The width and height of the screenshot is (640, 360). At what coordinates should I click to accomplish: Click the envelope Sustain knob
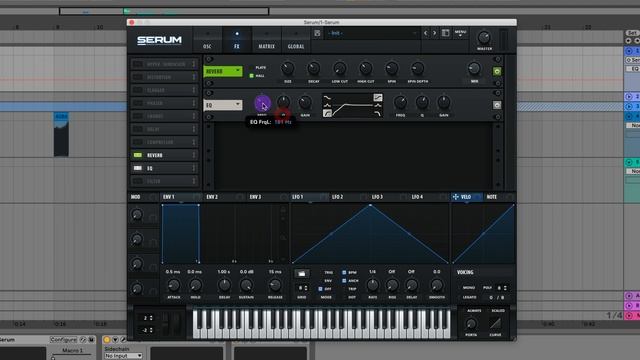(246, 285)
